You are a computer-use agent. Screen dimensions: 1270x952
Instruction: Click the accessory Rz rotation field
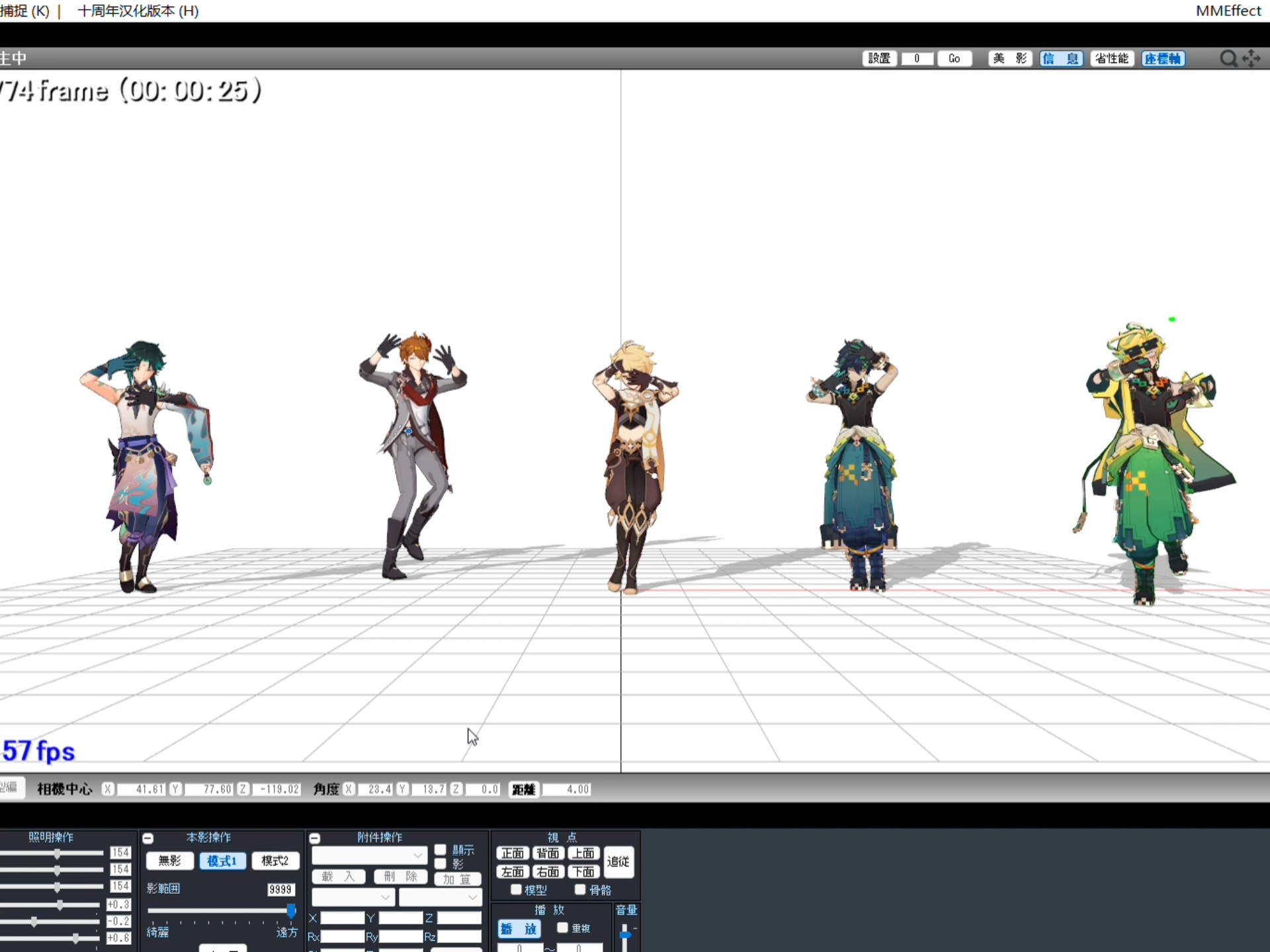click(x=459, y=937)
